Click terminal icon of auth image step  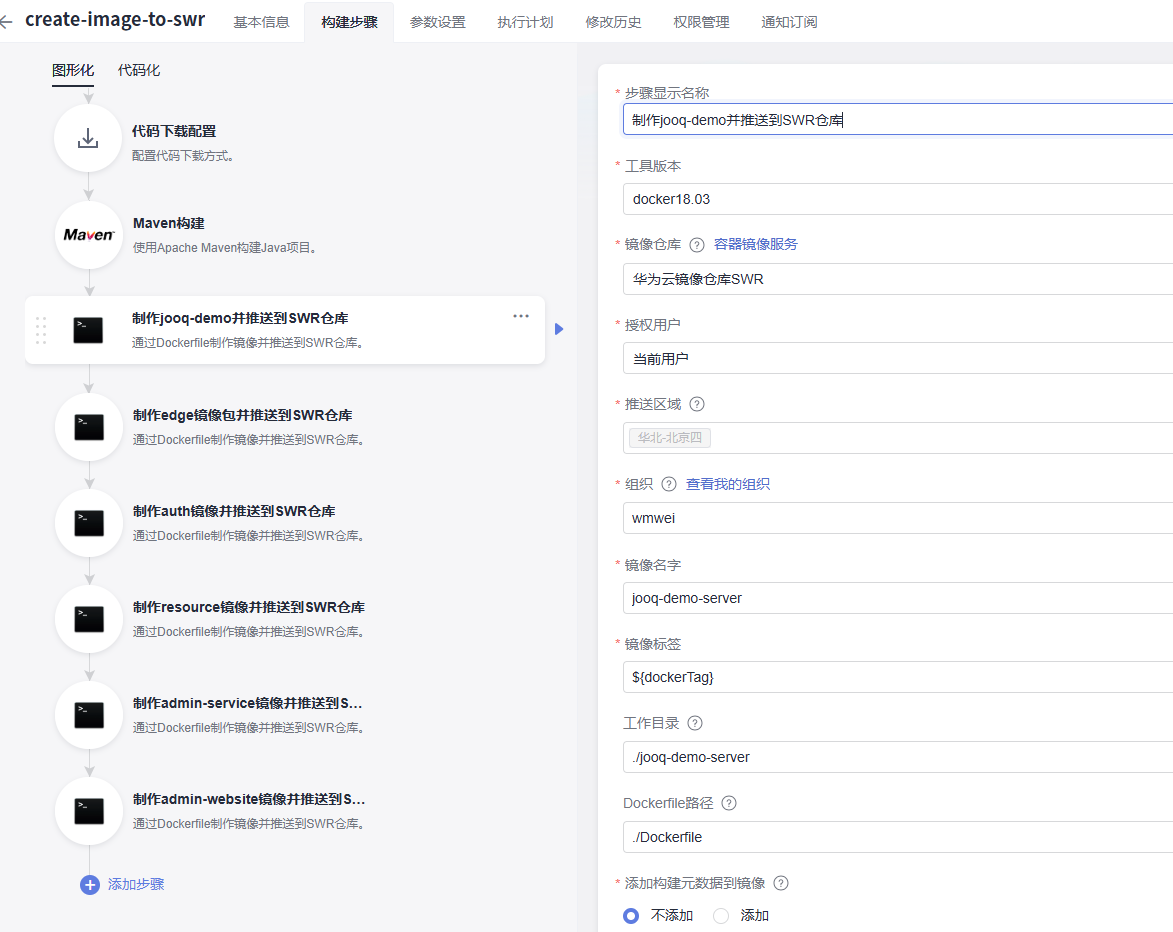[x=89, y=523]
